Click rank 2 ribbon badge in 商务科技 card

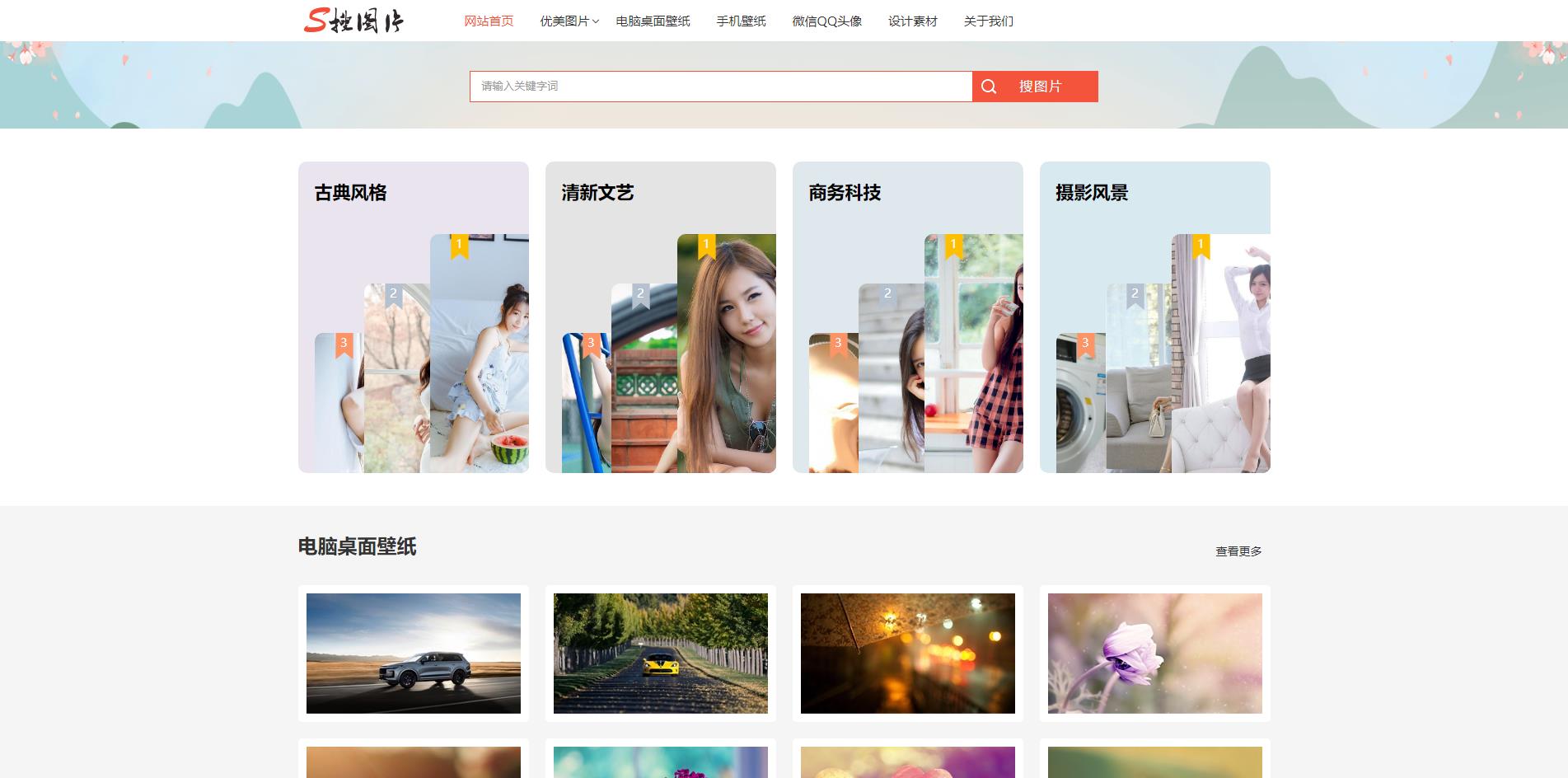888,296
